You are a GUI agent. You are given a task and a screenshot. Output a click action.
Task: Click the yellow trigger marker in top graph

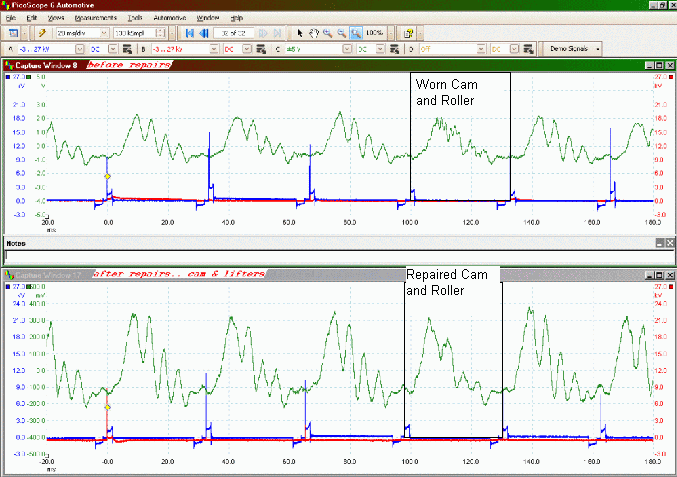coord(108,176)
